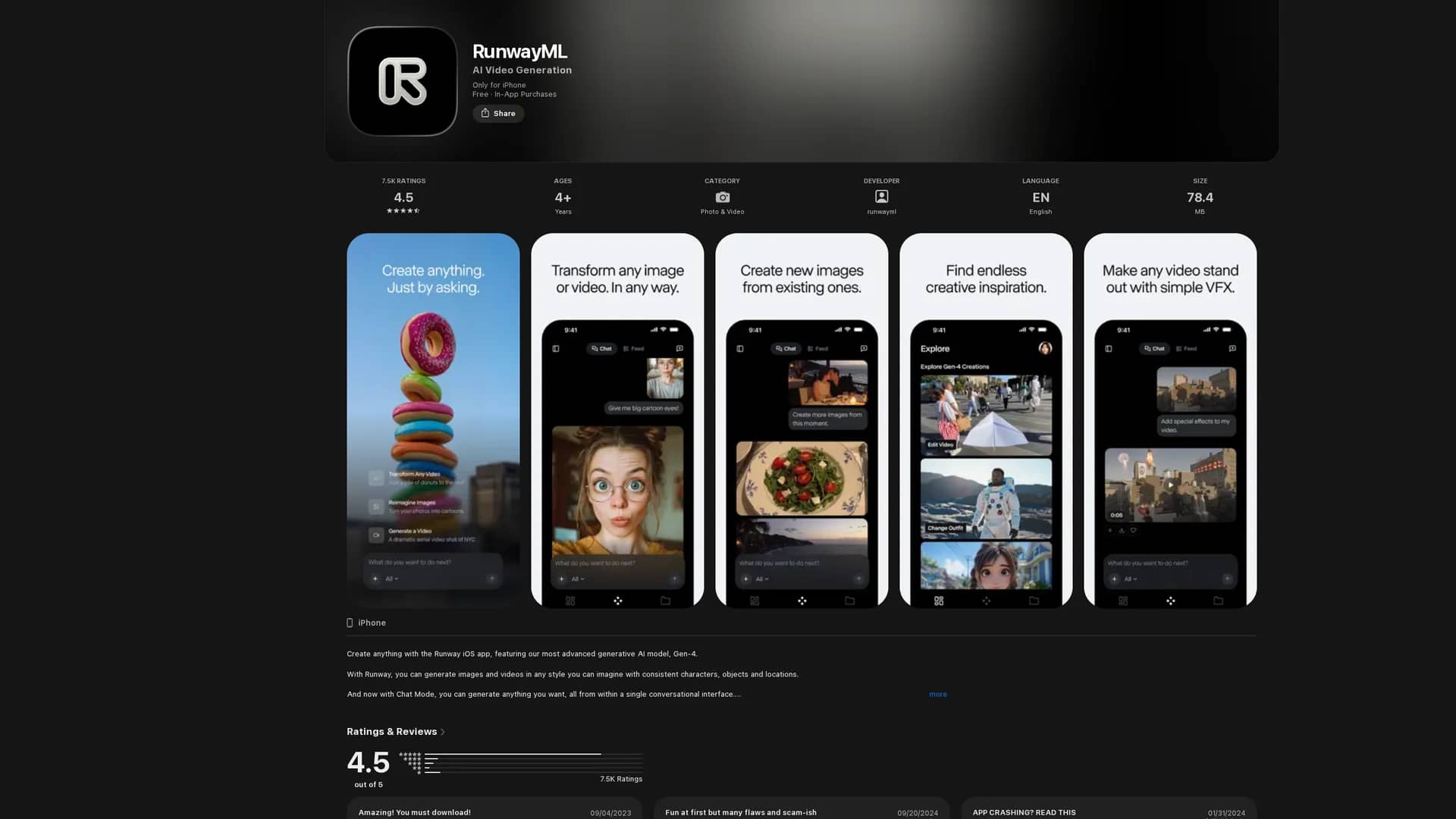Click center sparkle icon in third screenshot bottom bar
The width and height of the screenshot is (1456, 819).
[x=802, y=601]
